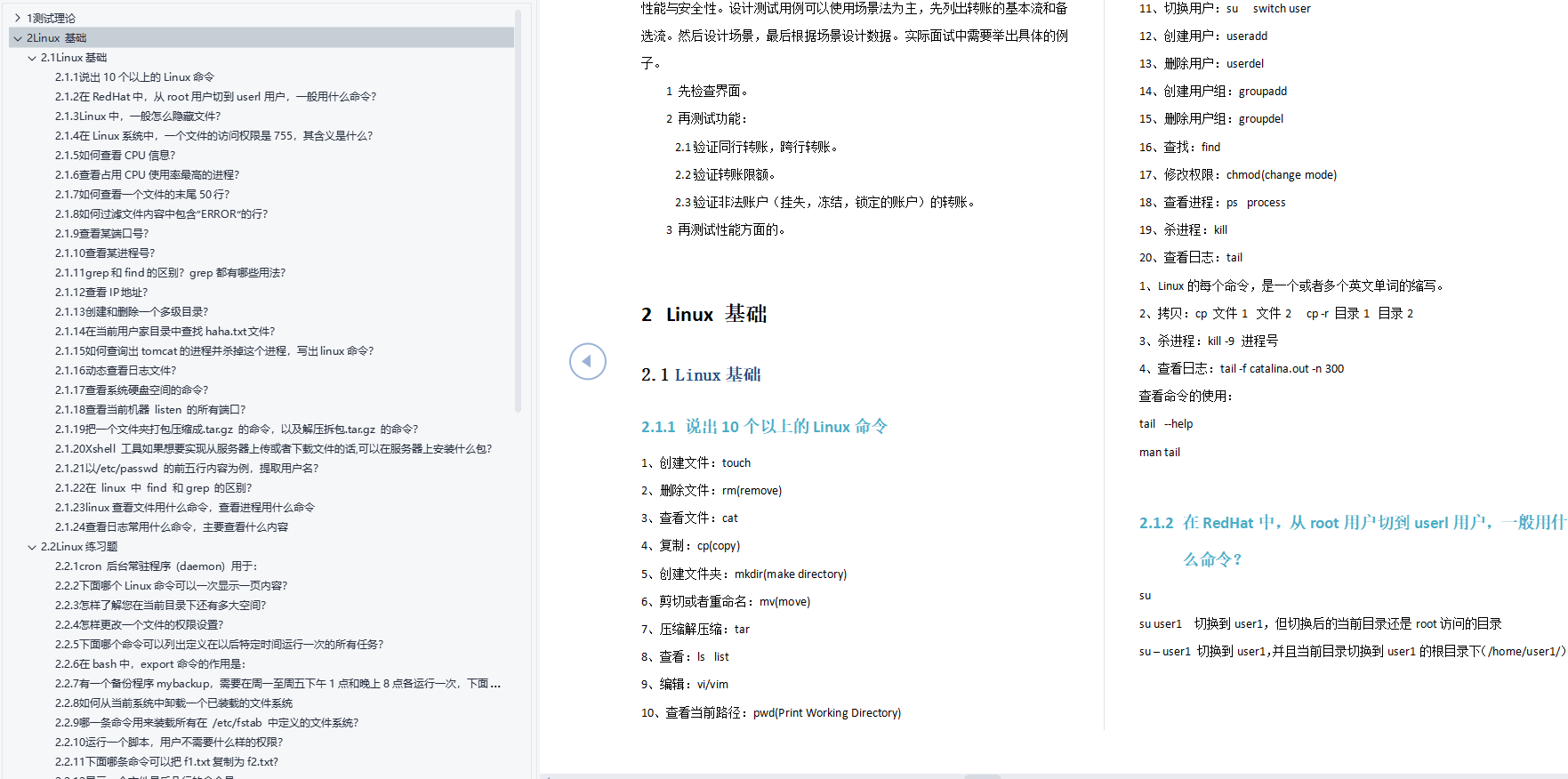Collapse the 2Linux 基础 outline node
This screenshot has width=1568, height=779.
click(17, 37)
